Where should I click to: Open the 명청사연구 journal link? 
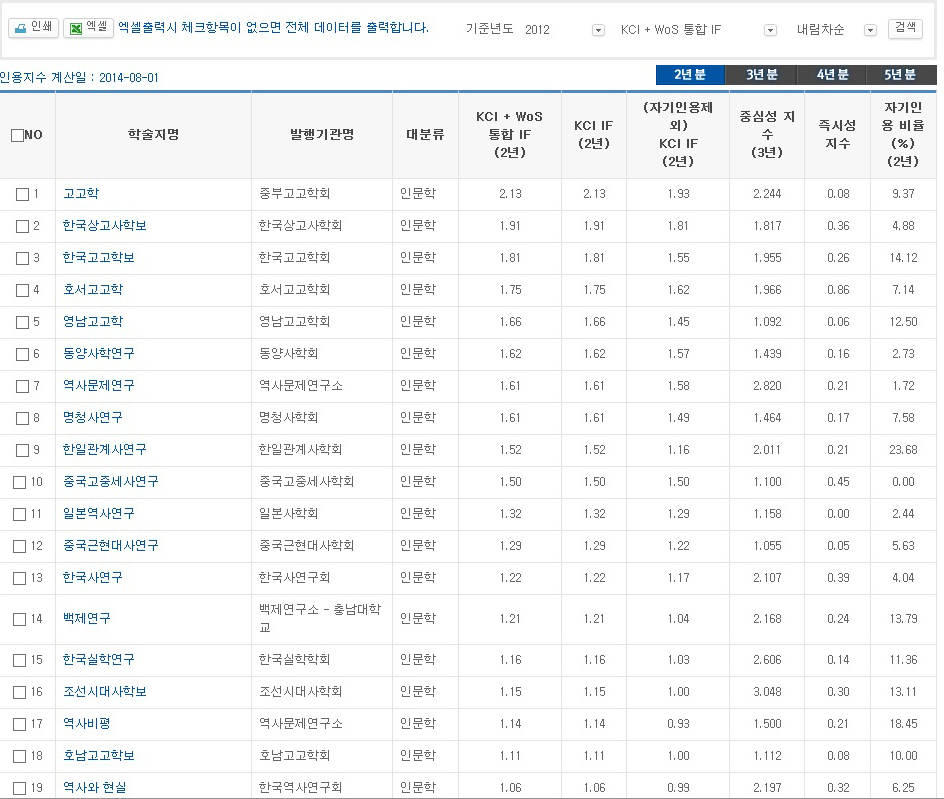[93, 417]
